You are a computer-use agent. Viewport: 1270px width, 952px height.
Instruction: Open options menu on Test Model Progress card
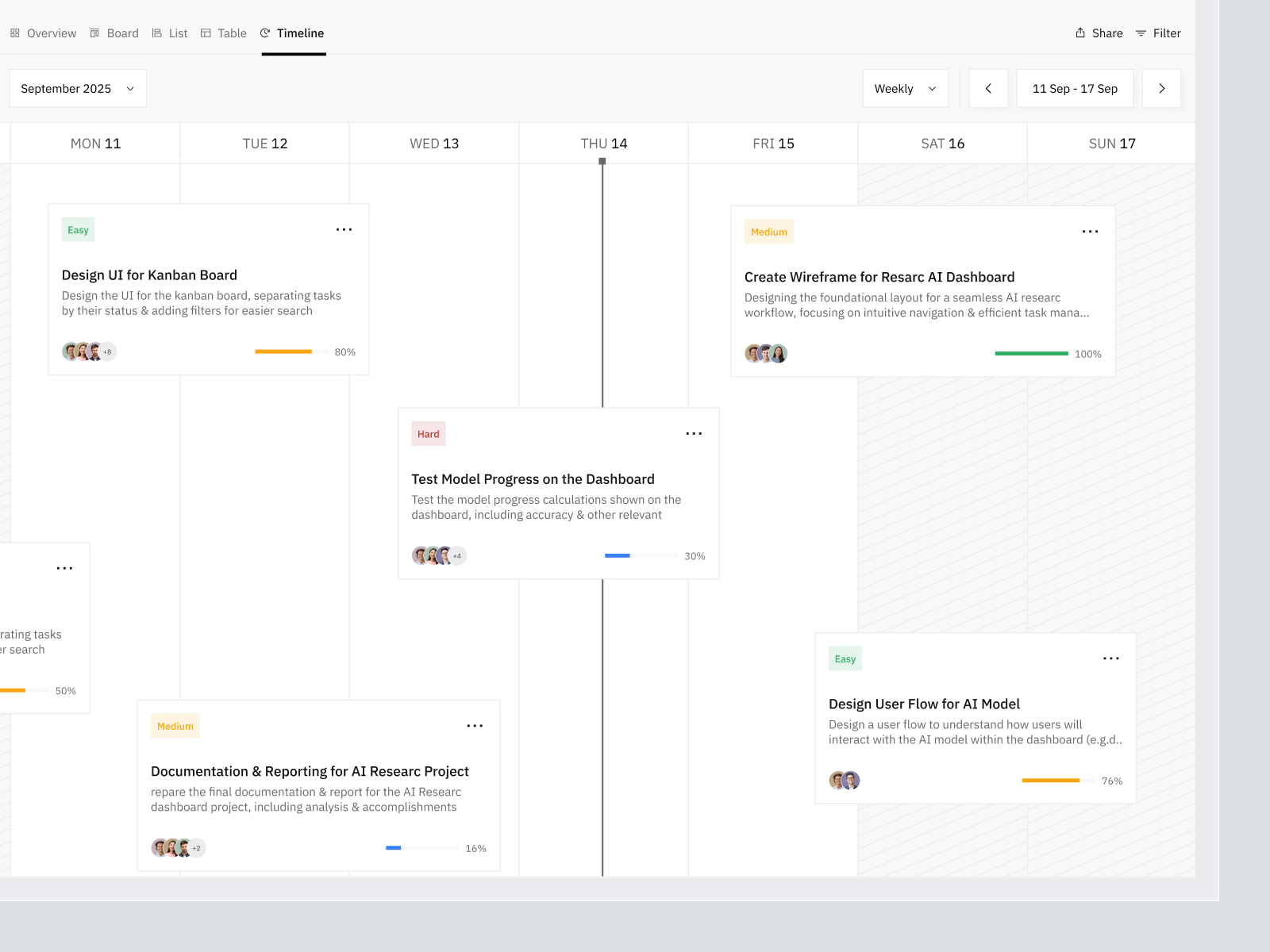click(694, 433)
